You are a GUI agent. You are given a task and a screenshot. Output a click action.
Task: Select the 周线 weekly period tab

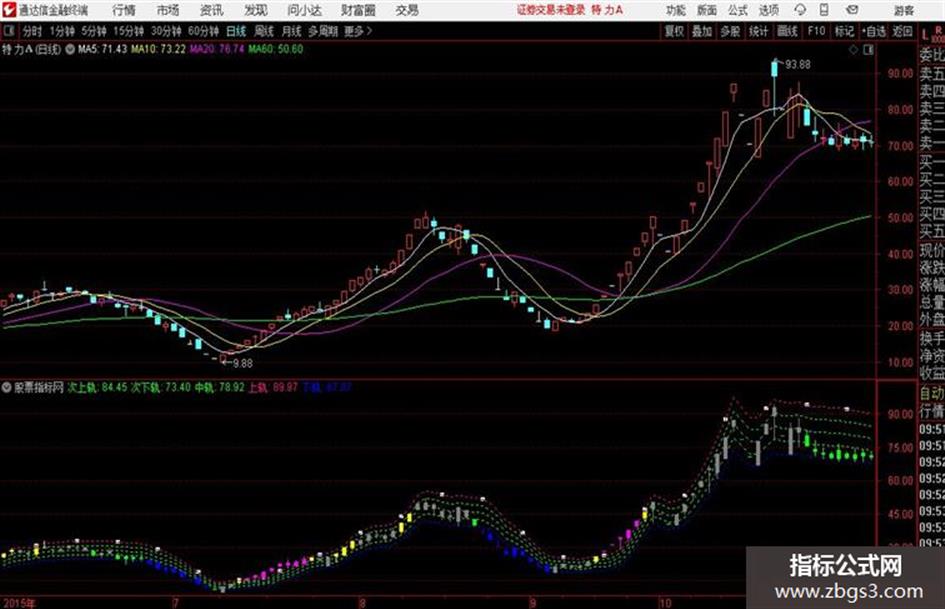click(x=264, y=31)
